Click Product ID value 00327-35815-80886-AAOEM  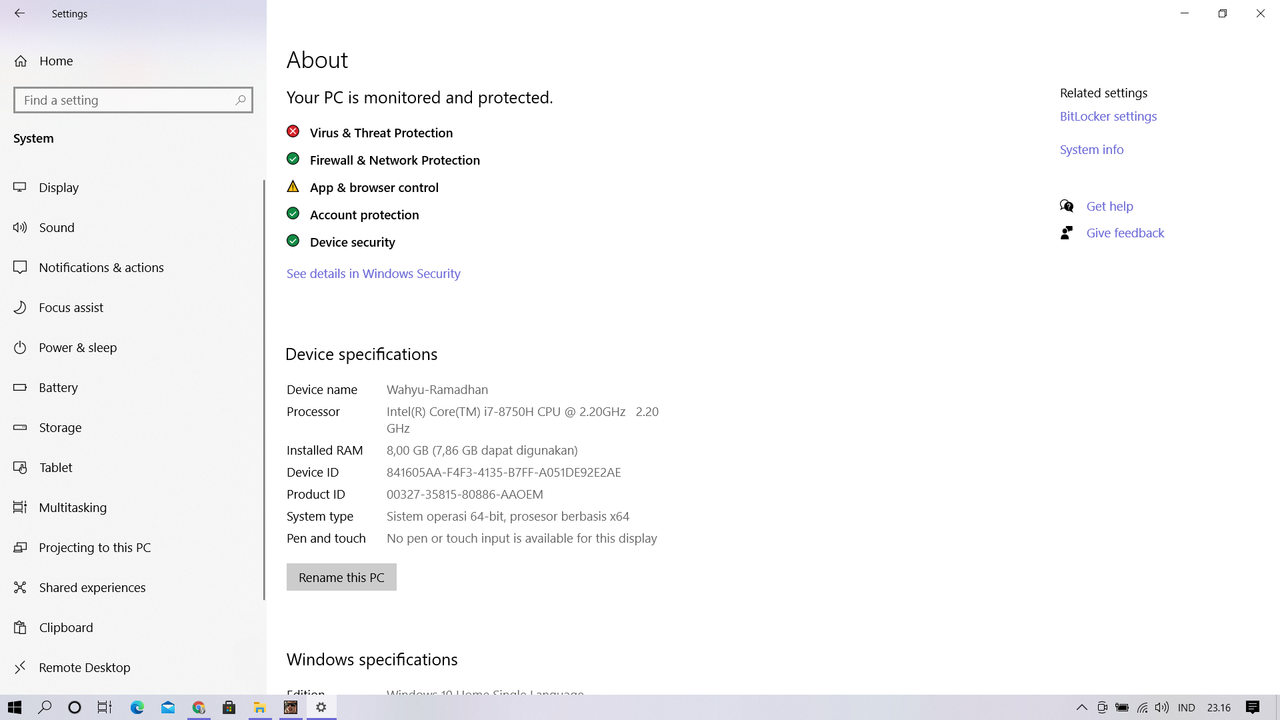[465, 495]
